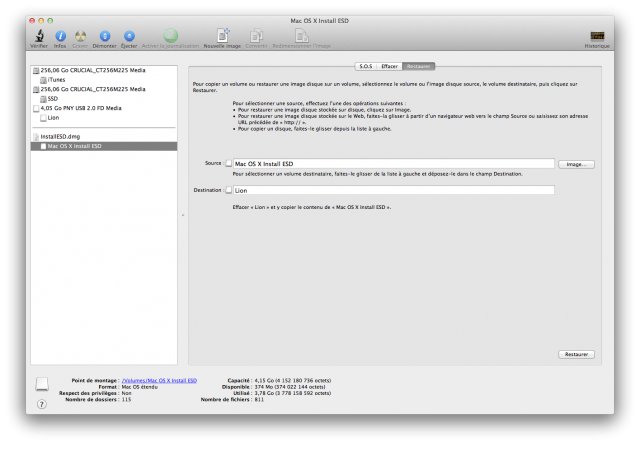Click the Destination field disk icon
Image resolution: width=640 pixels, height=450 pixels.
pos(229,190)
